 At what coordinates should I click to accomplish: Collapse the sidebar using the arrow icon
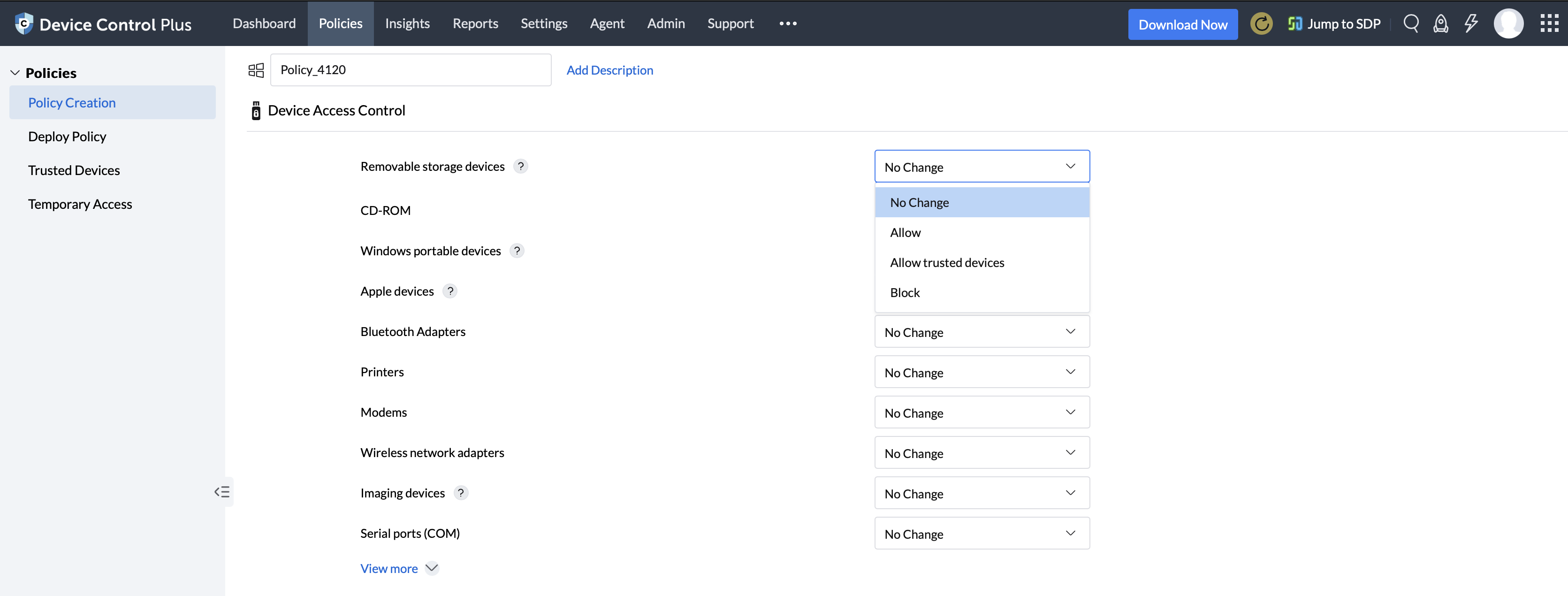coord(222,492)
